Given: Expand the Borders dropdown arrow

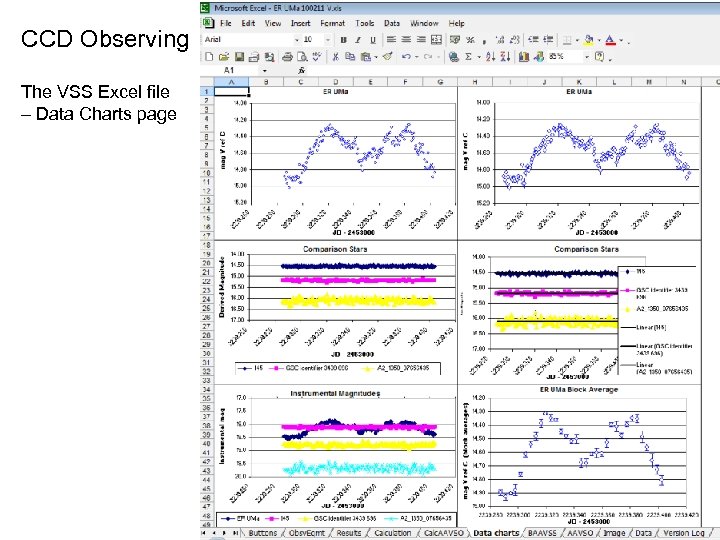Looking at the screenshot, I should point(577,40).
